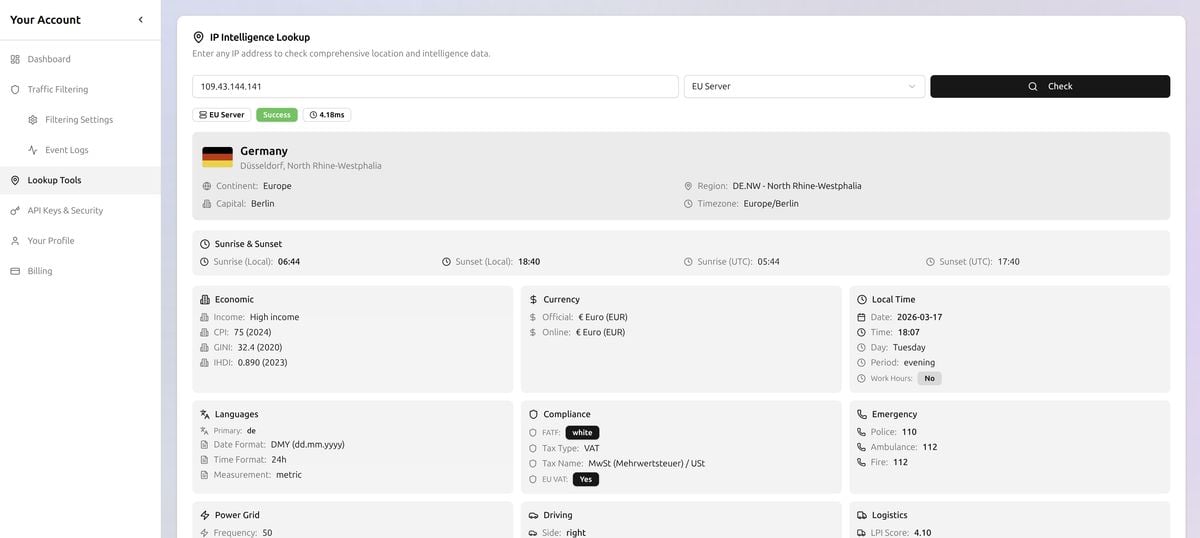Click Sunset (Local) value 18:40

click(529, 262)
